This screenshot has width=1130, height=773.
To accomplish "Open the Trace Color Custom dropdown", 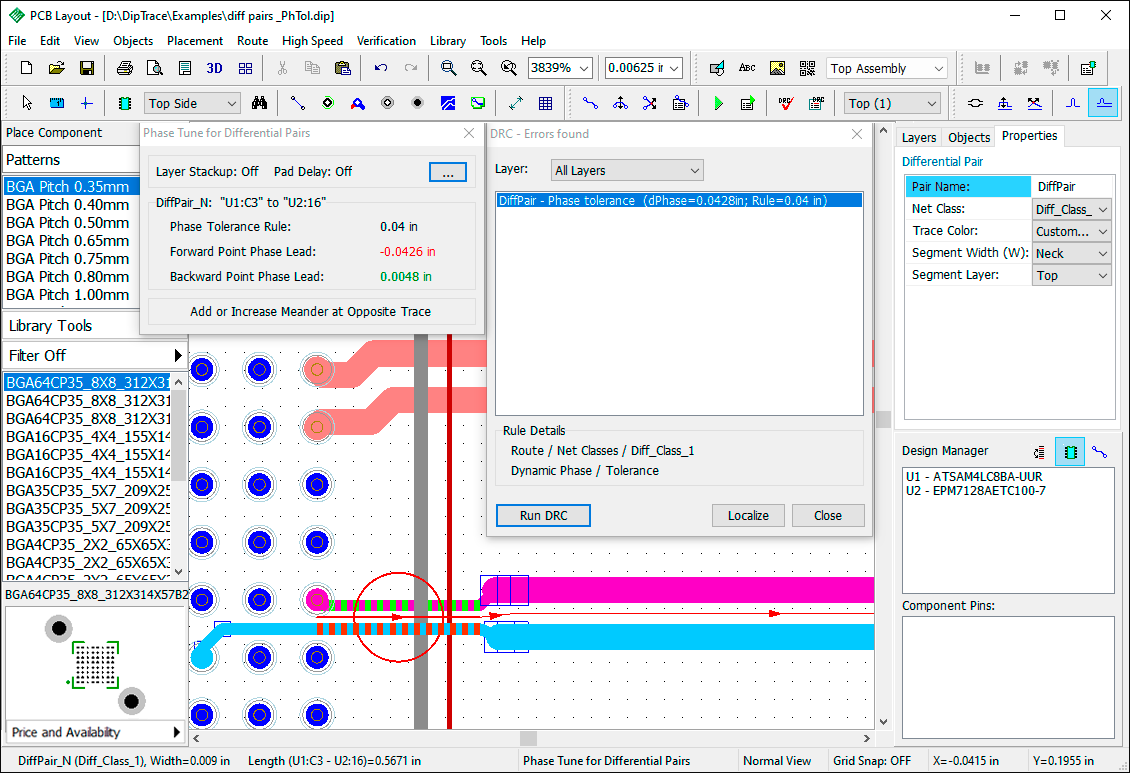I will coord(1072,231).
